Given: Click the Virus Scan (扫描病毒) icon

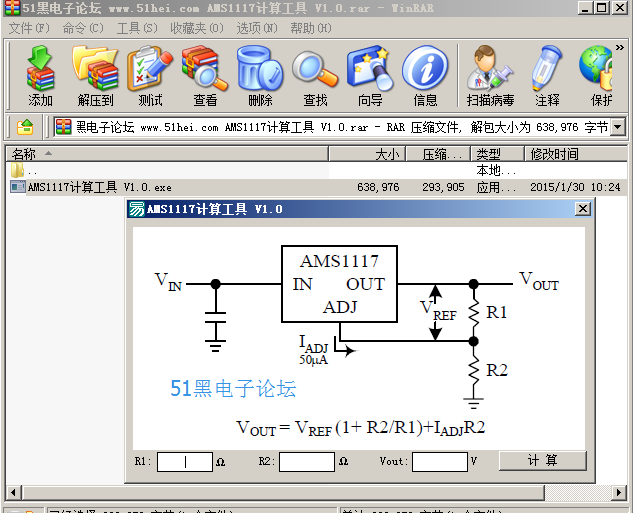Looking at the screenshot, I should [490, 75].
